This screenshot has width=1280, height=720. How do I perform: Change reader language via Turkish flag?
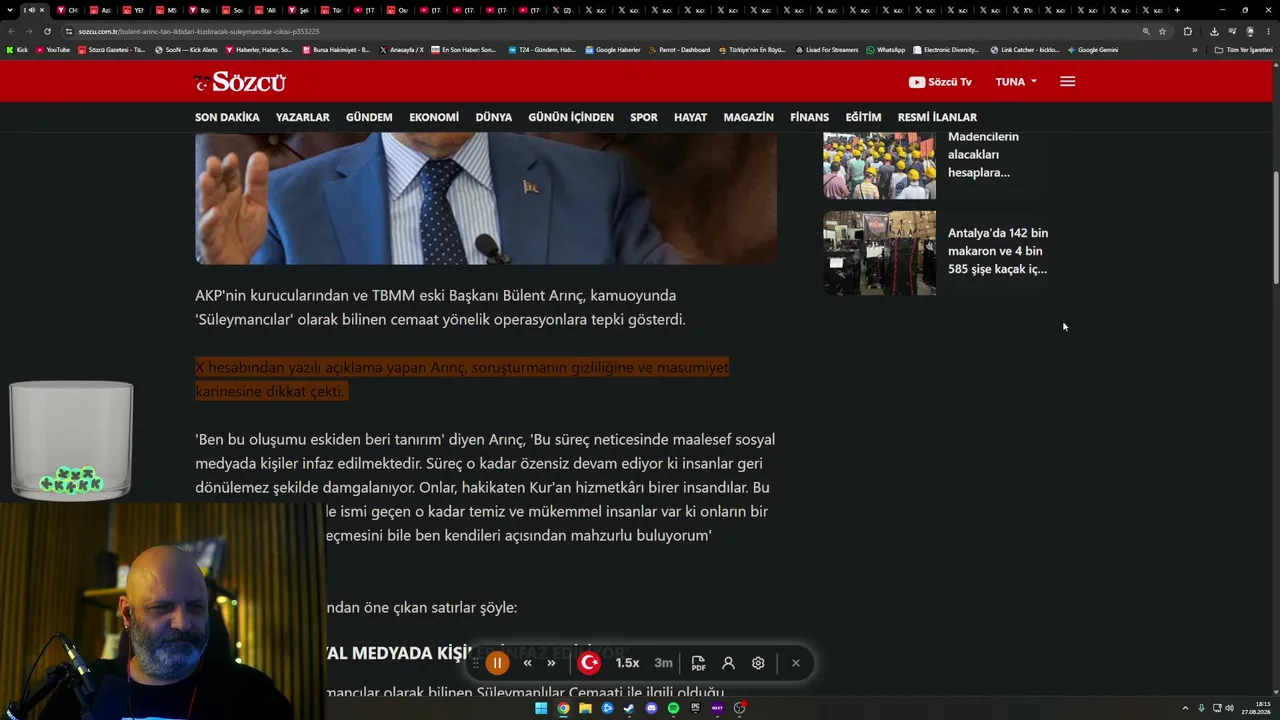[590, 663]
